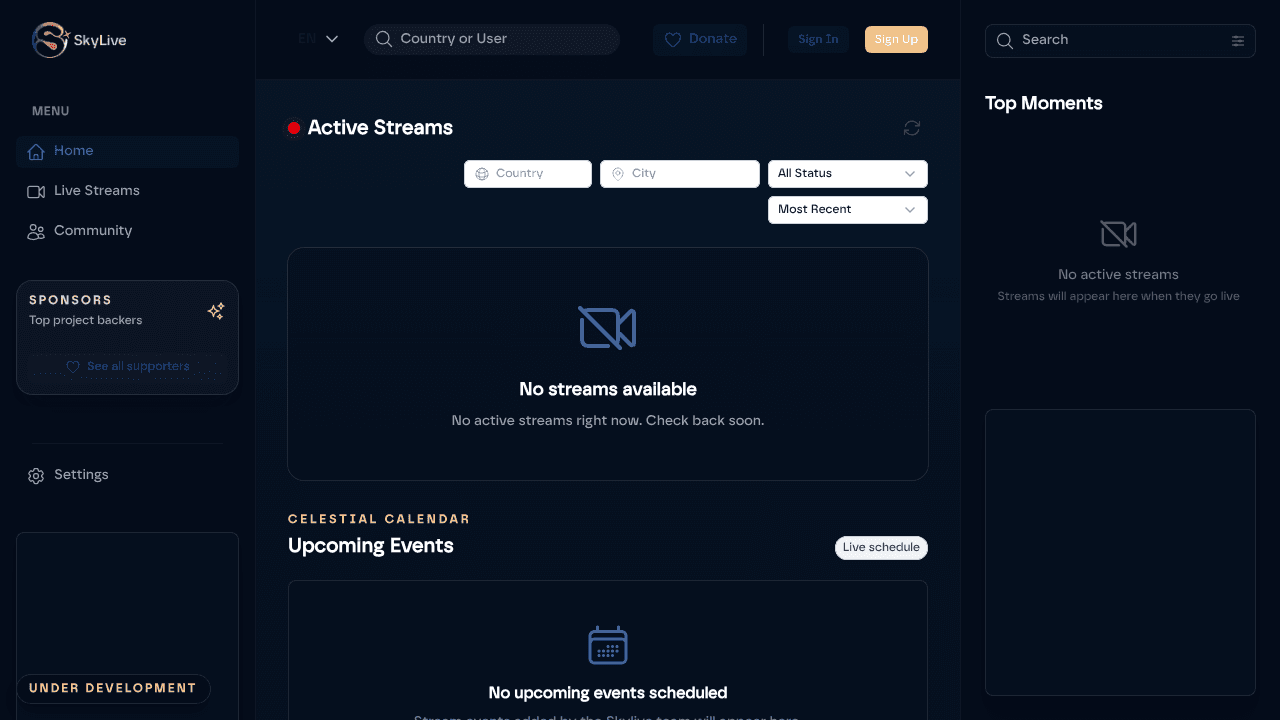Click the CELESTIAL CALENDAR label

click(x=379, y=519)
